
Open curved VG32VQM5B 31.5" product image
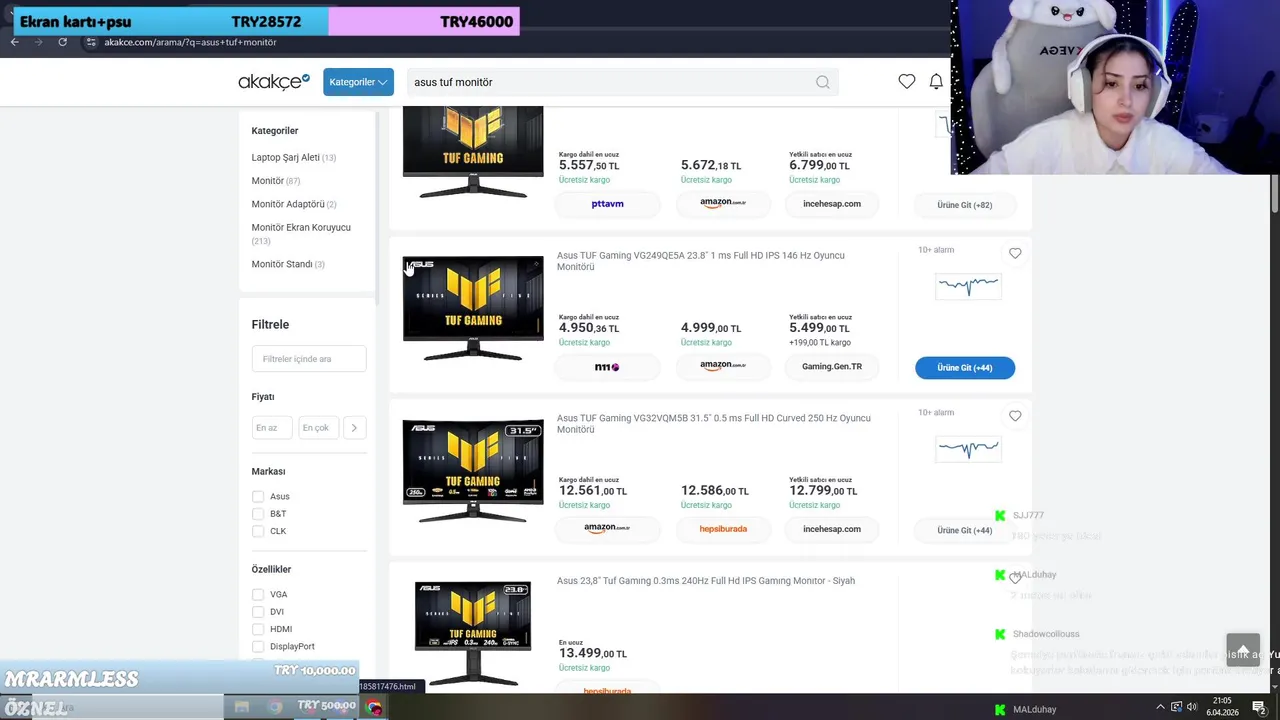(x=473, y=471)
